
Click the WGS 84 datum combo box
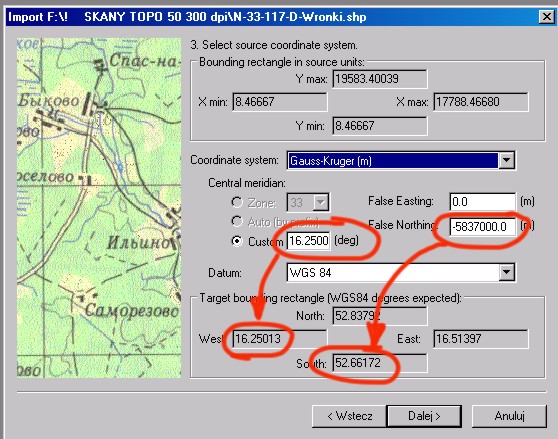pos(401,273)
